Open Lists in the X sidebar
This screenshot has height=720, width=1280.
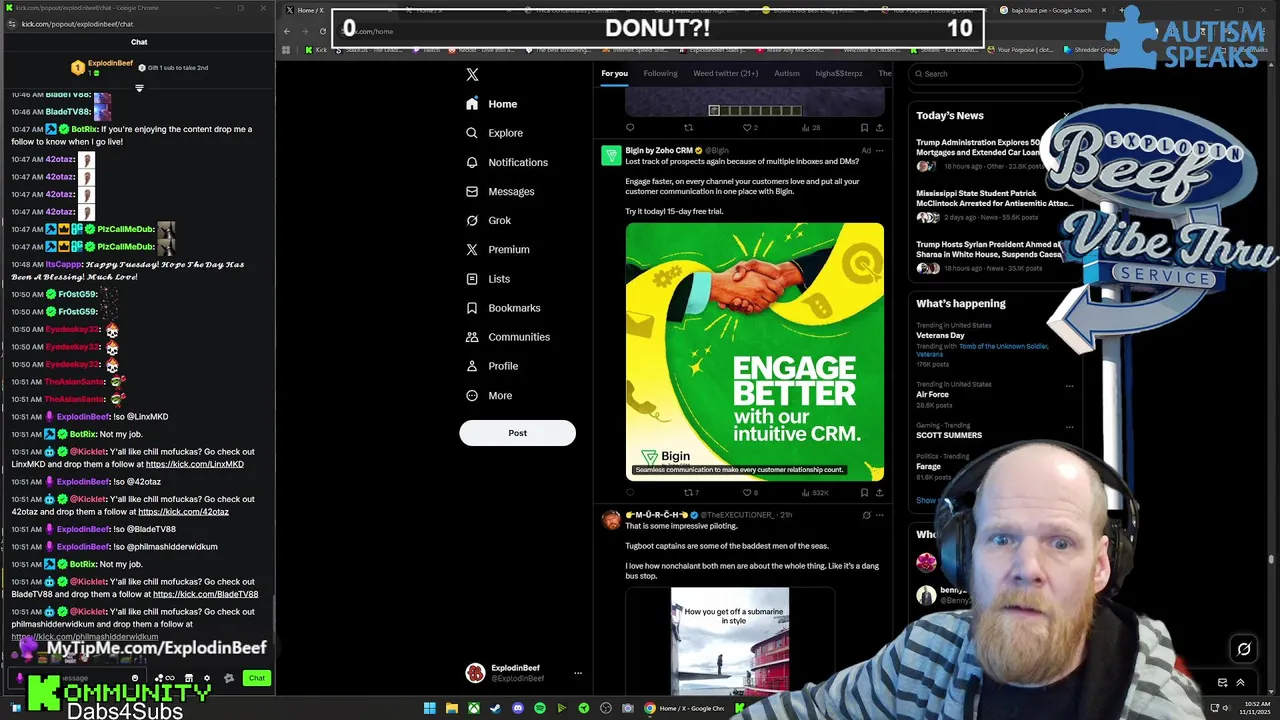[x=488, y=279]
